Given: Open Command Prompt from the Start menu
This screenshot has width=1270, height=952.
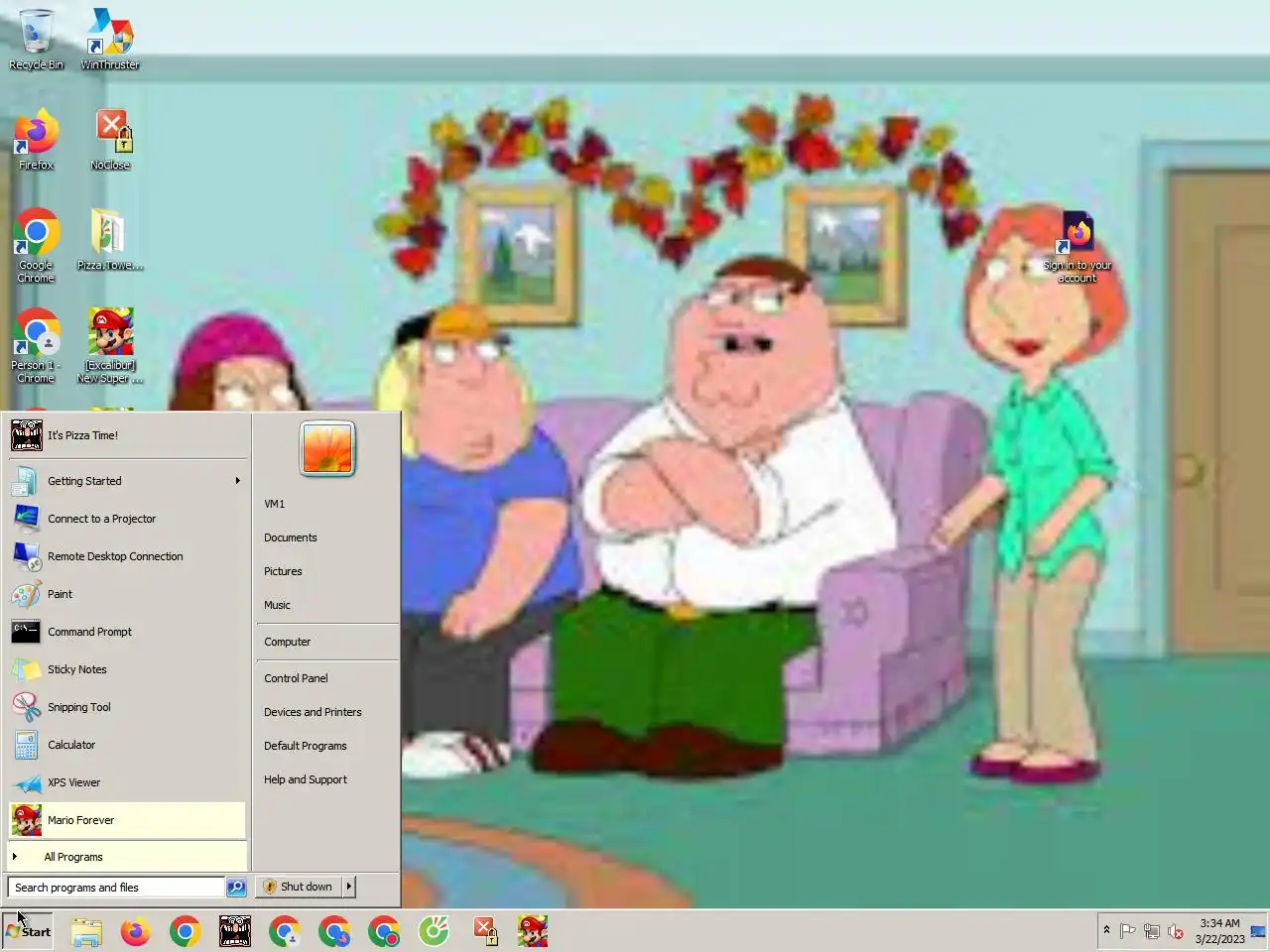Looking at the screenshot, I should 128,632.
